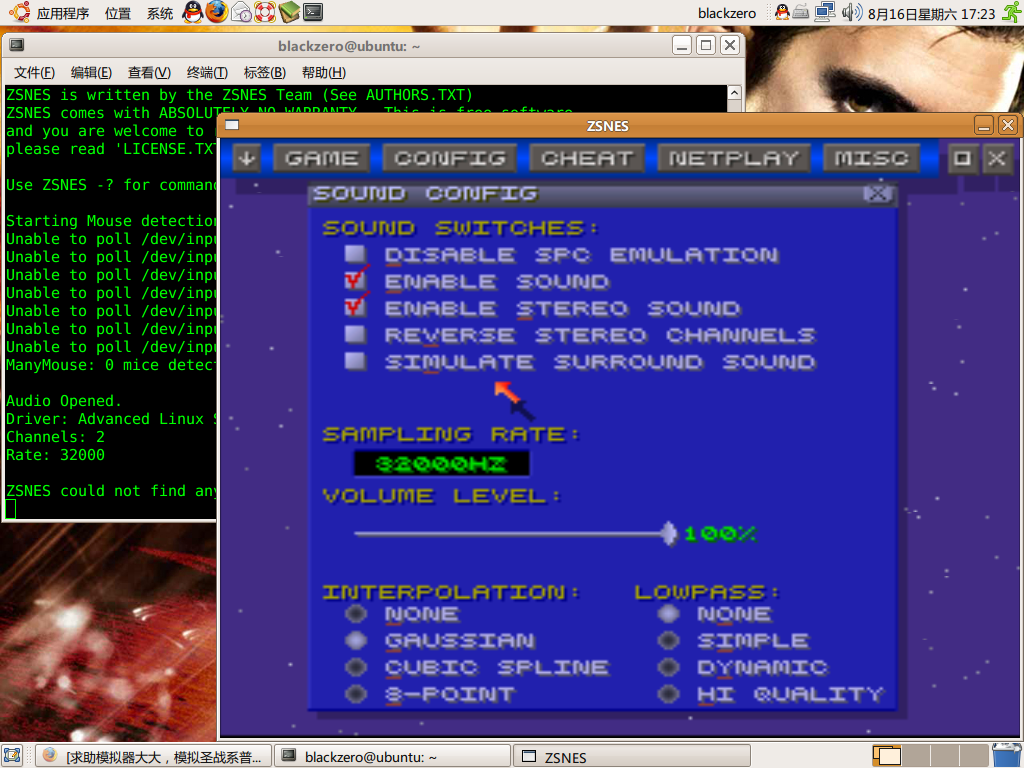Open the help lifesaver launcher icon
The height and width of the screenshot is (768, 1024).
[x=265, y=12]
